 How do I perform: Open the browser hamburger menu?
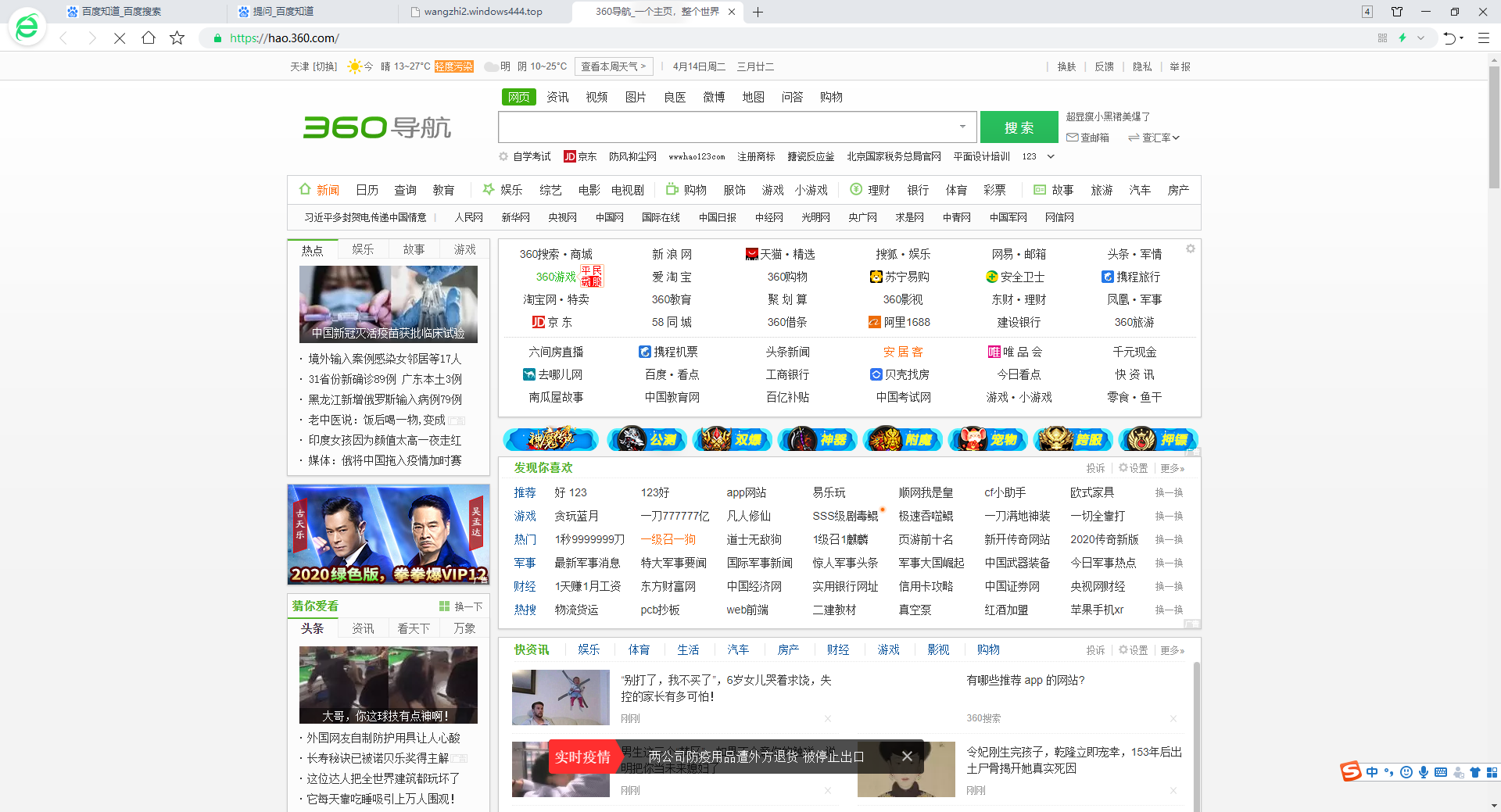pos(1483,38)
